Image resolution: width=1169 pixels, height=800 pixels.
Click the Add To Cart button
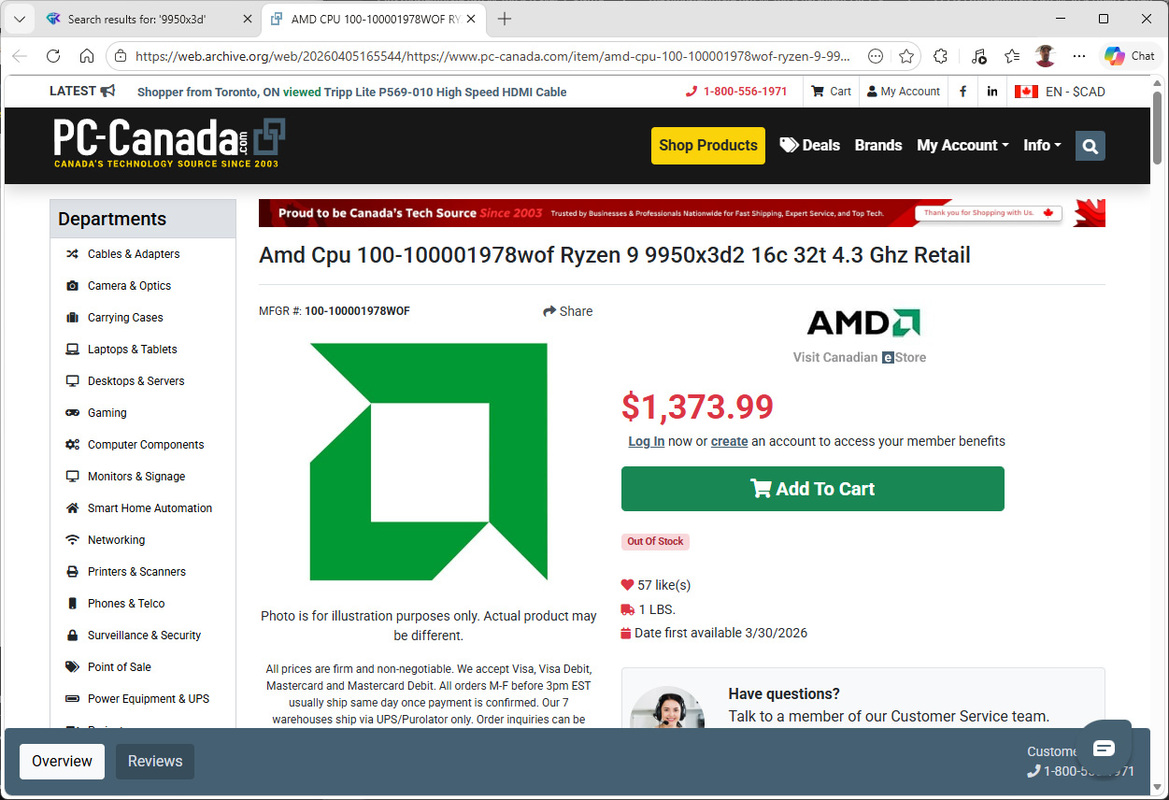(812, 489)
